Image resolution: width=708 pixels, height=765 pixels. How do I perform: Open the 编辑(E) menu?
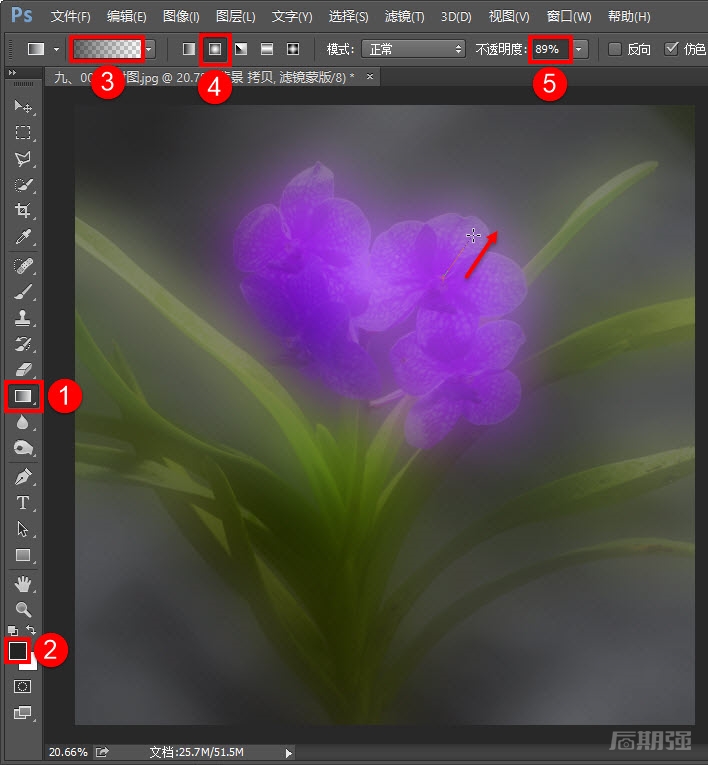click(126, 17)
